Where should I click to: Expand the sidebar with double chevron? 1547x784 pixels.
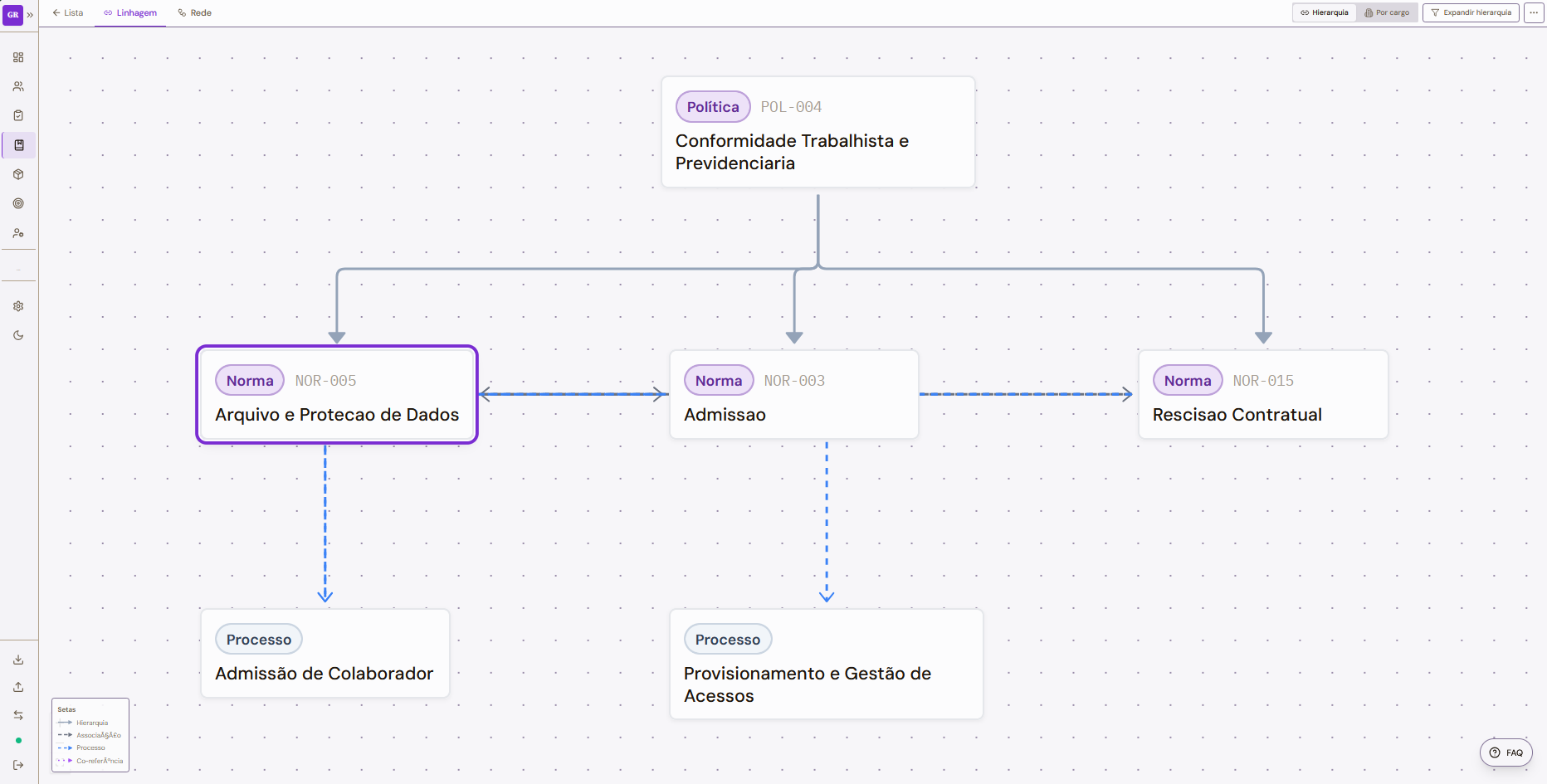(31, 15)
